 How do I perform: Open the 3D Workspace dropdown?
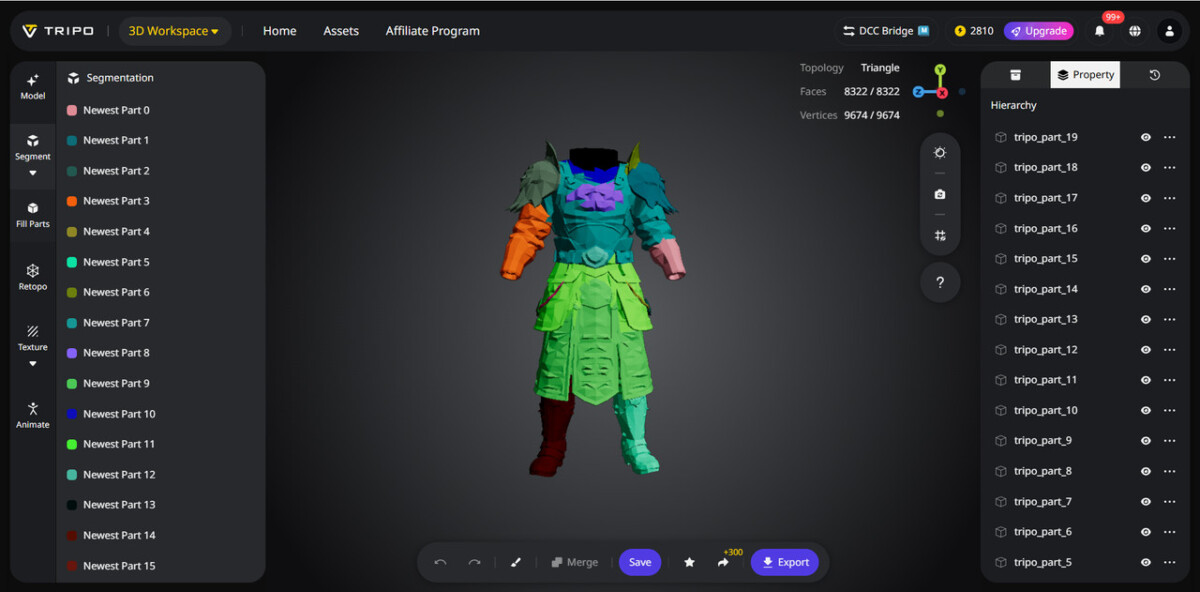pyautogui.click(x=174, y=31)
